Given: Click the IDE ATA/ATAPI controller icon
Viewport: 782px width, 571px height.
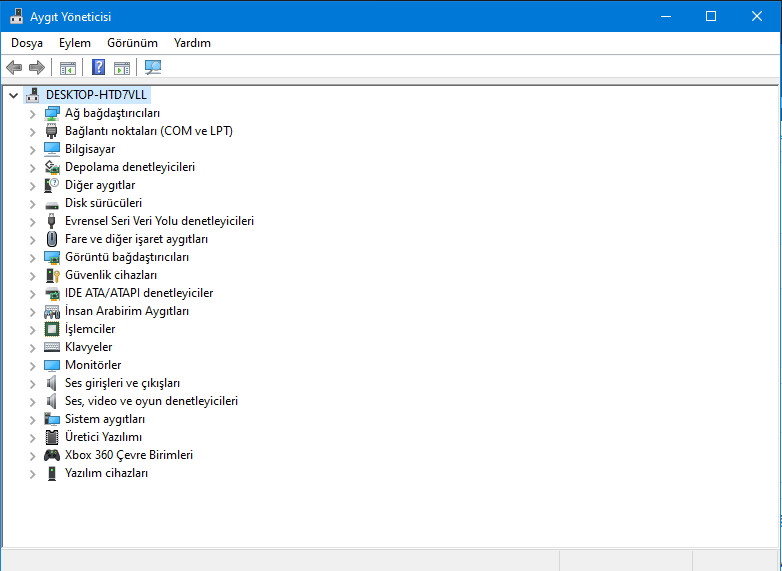Looking at the screenshot, I should point(52,293).
